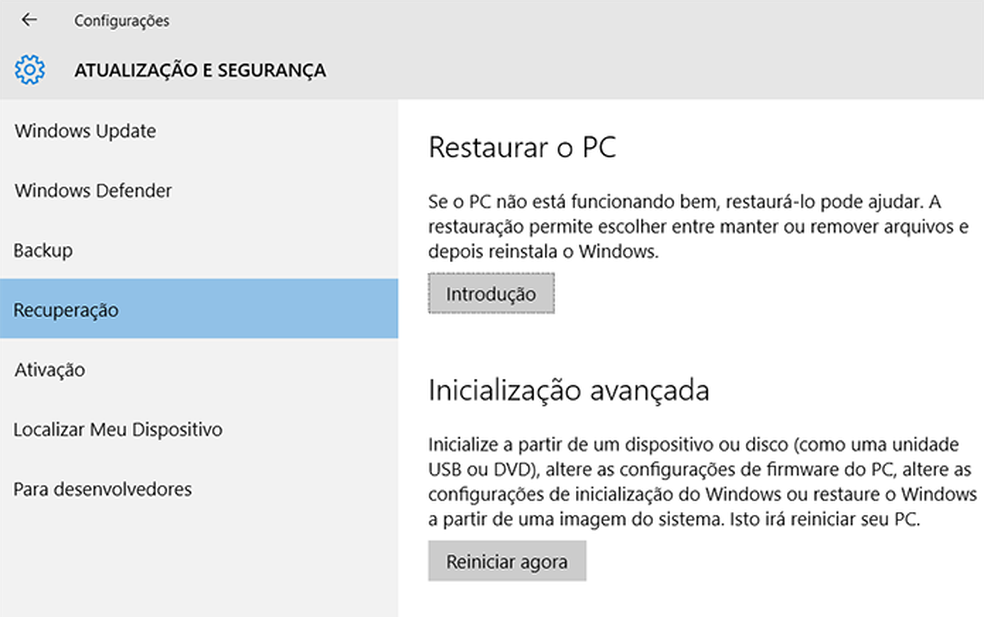The height and width of the screenshot is (617, 984).
Task: Click the Reiniciar agora button
Action: [x=507, y=561]
